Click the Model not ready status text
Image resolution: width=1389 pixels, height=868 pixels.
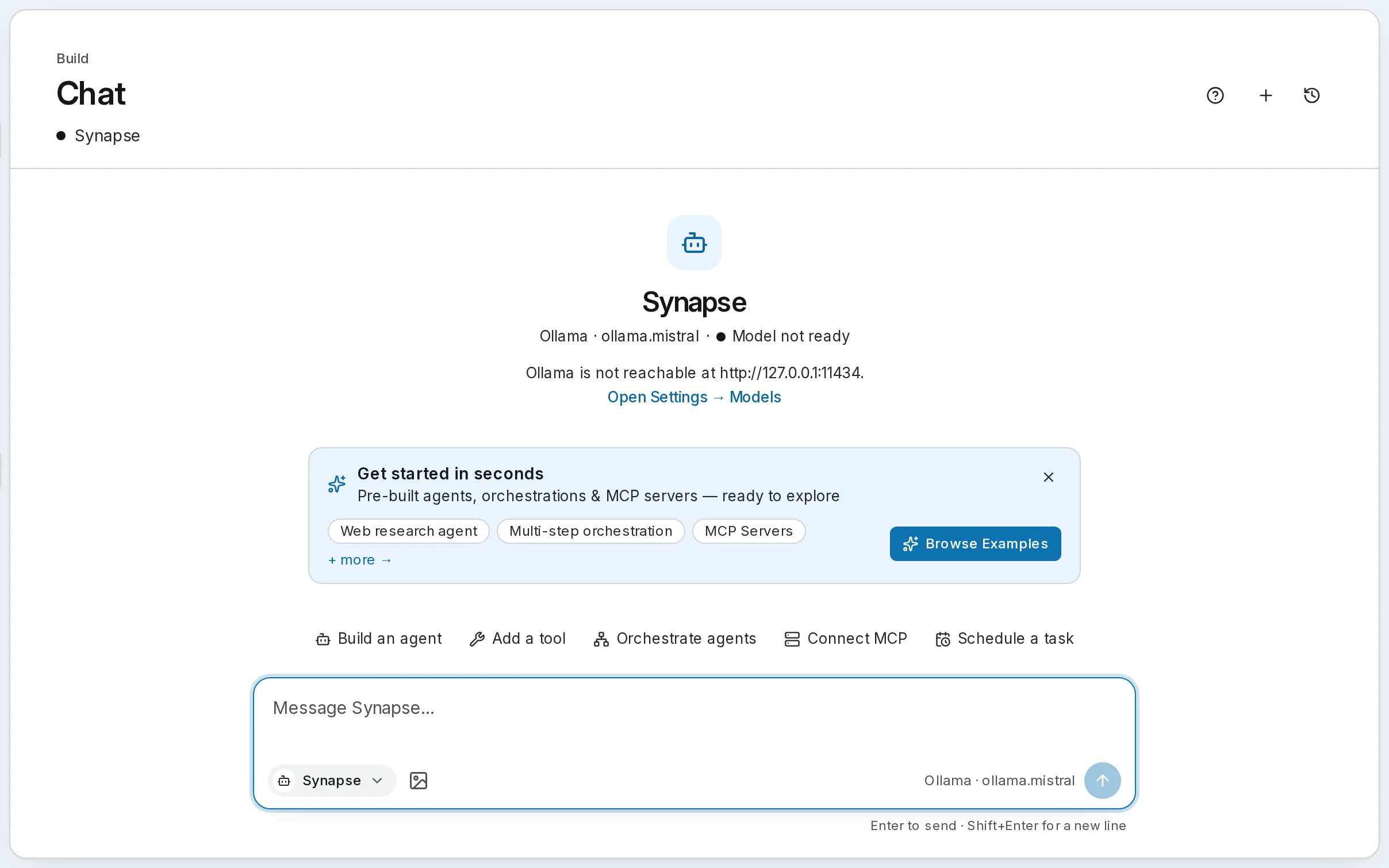[791, 336]
